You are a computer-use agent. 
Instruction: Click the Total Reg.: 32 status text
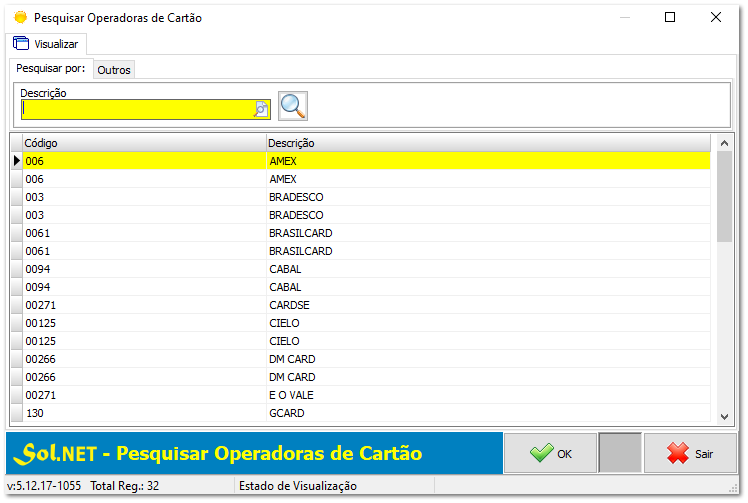(125, 486)
